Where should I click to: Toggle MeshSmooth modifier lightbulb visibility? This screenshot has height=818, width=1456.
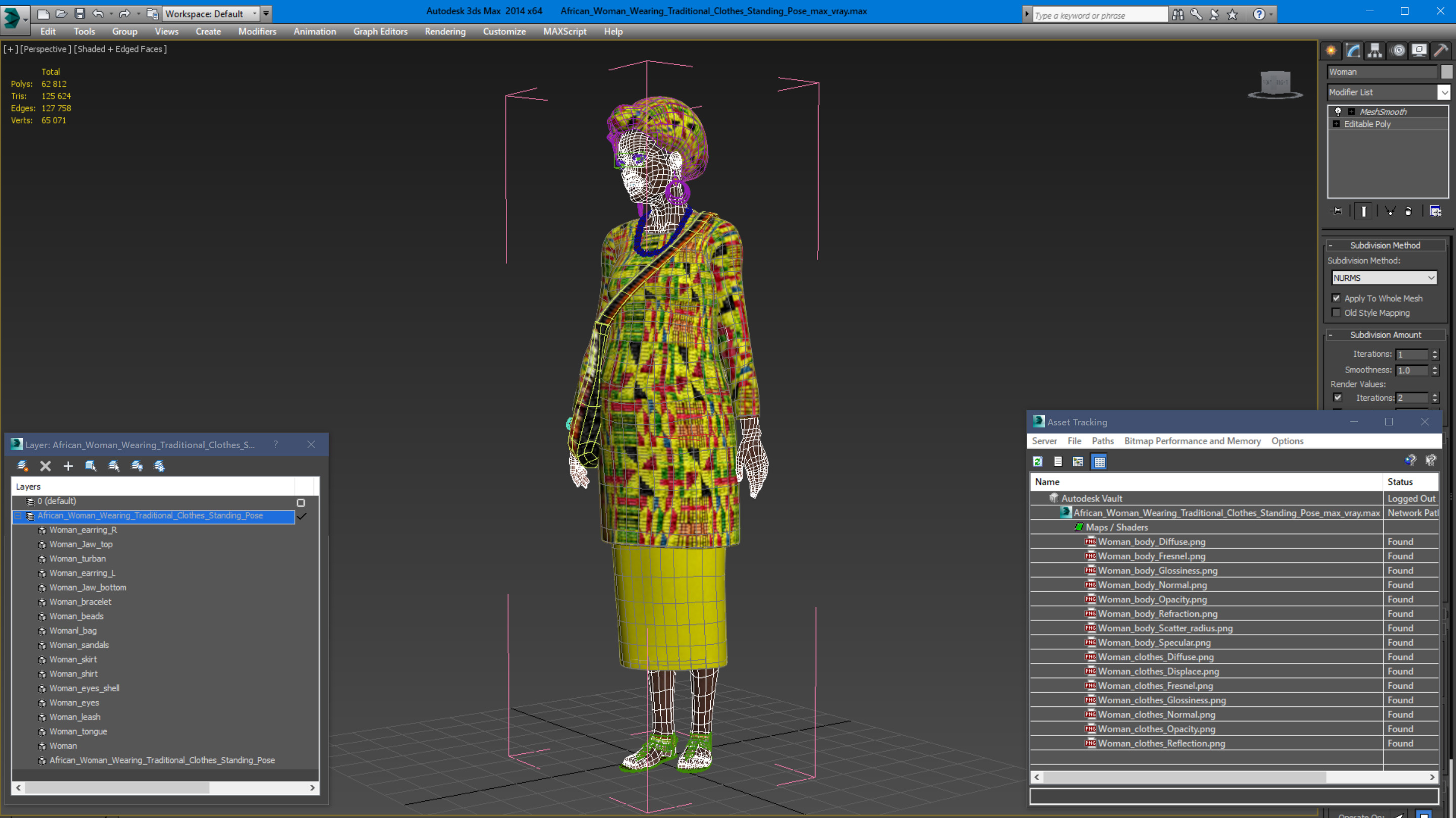click(x=1338, y=112)
